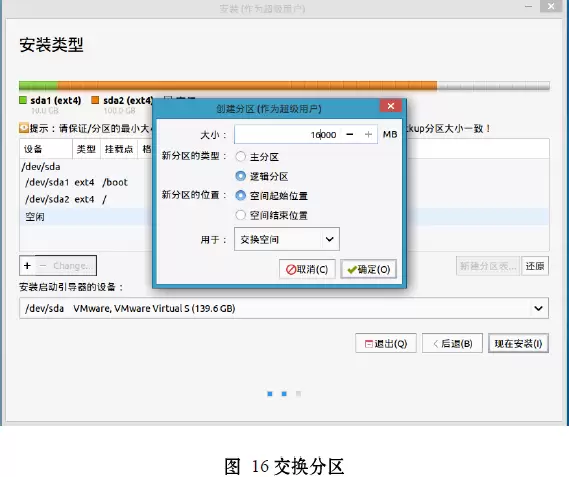Go back with 后退(B) button
This screenshot has height=477, width=569.
coord(453,343)
